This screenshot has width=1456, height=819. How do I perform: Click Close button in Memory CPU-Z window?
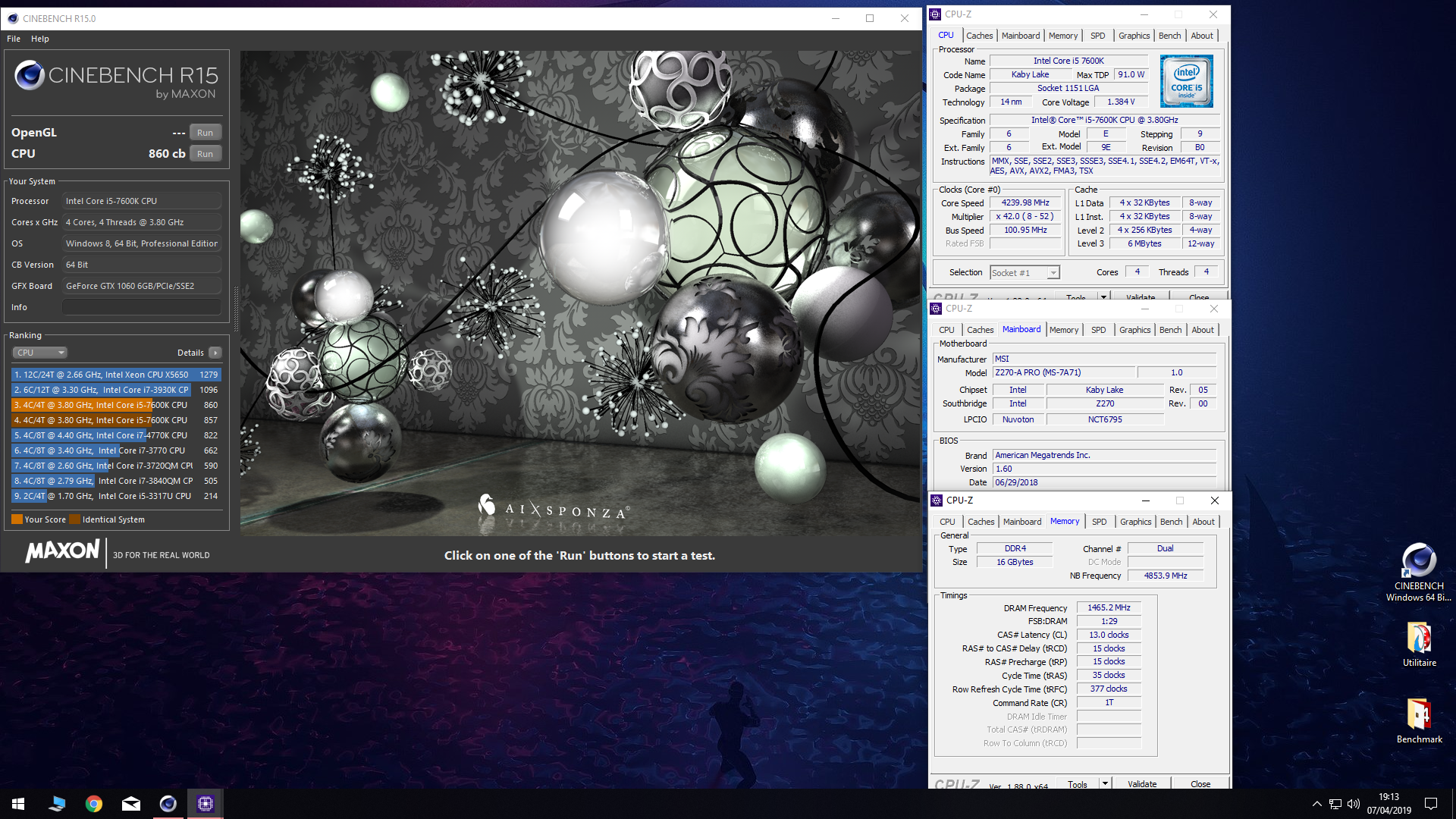pyautogui.click(x=1200, y=784)
